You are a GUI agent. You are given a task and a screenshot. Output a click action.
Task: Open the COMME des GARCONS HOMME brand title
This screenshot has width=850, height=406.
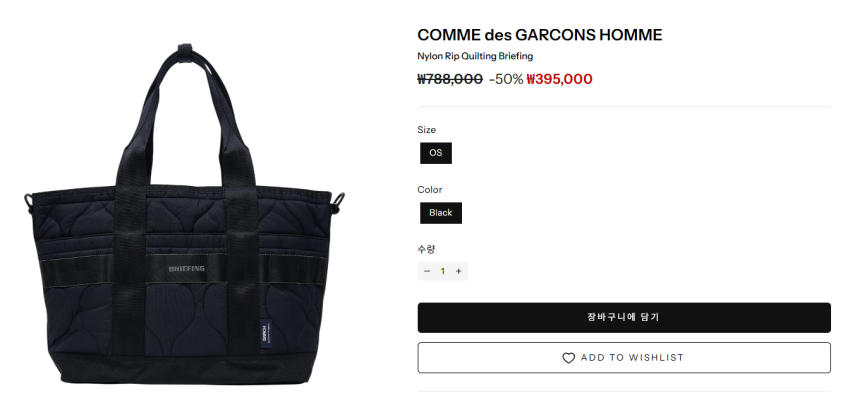(x=540, y=35)
